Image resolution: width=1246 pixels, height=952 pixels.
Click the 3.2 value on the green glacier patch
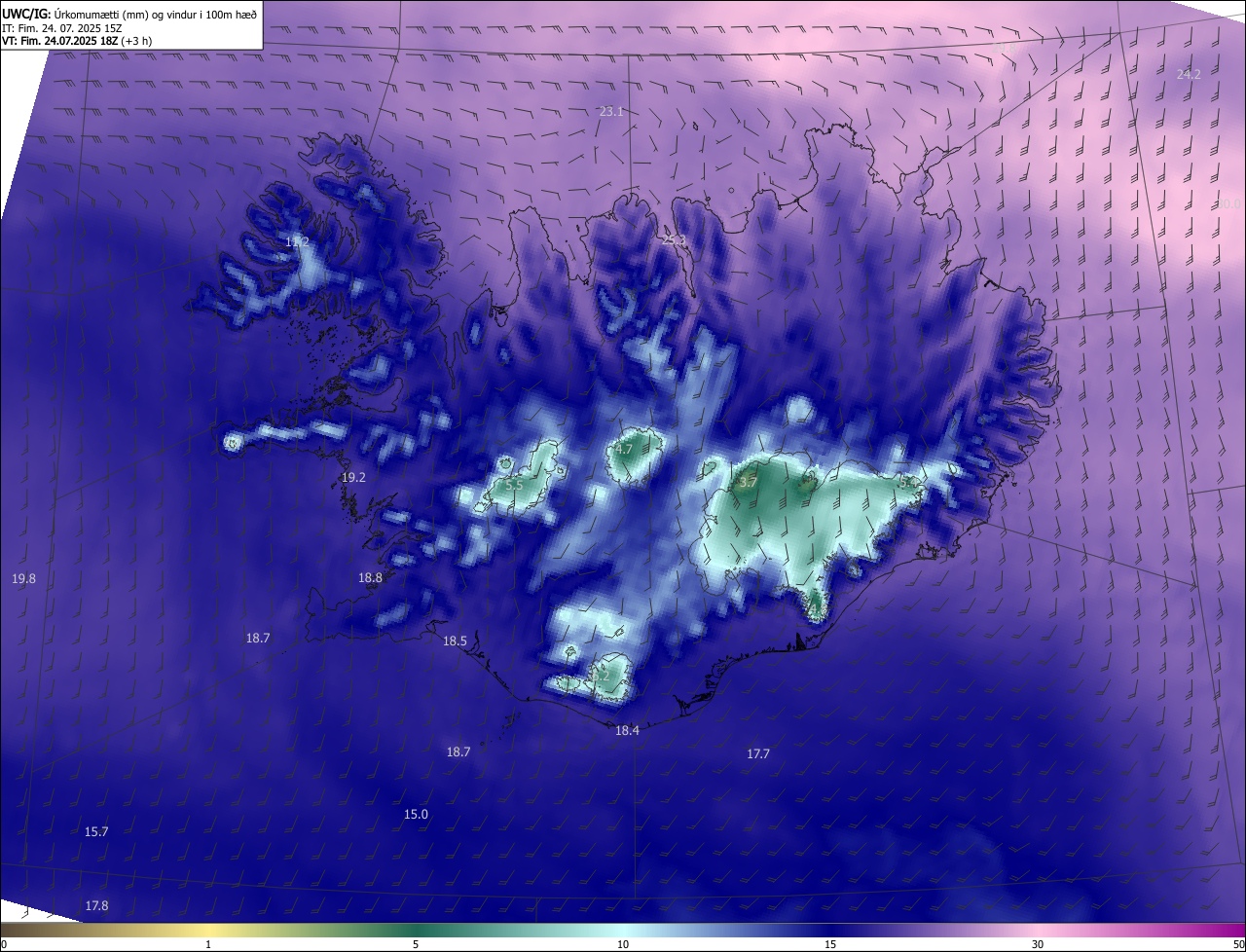tap(600, 675)
